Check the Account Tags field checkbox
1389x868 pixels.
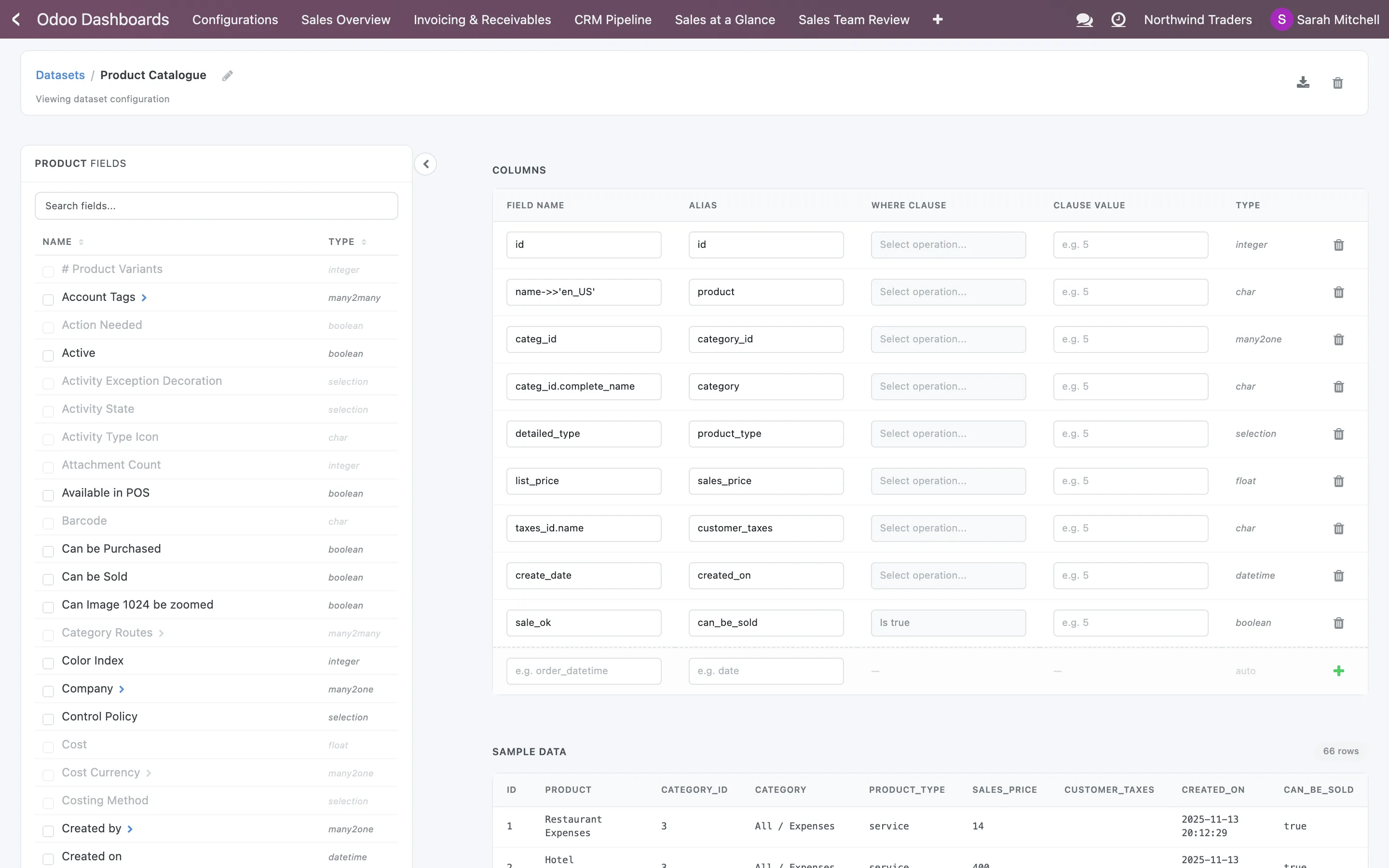[x=48, y=299]
